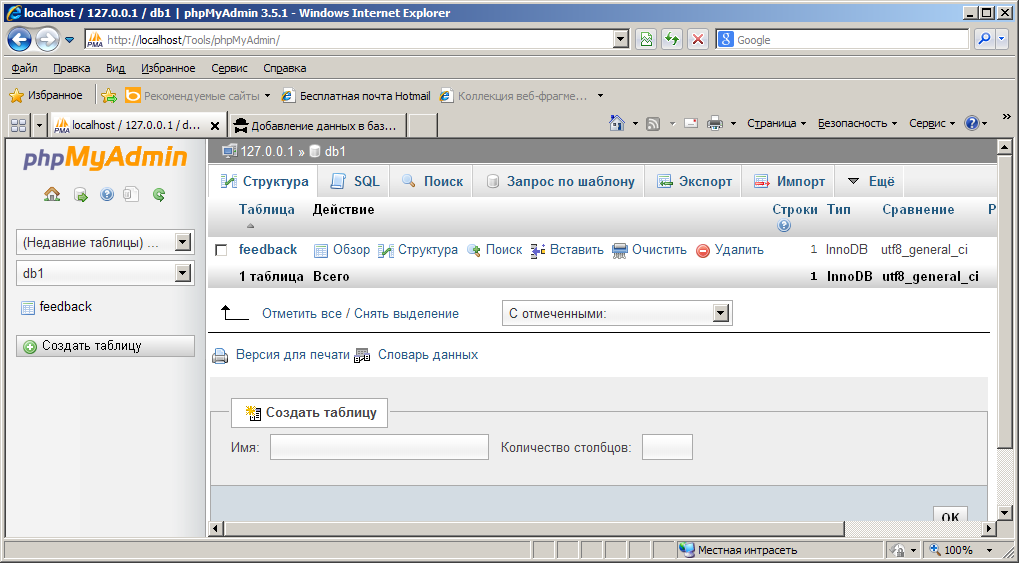This screenshot has height=563, width=1019.
Task: Click the Refresh page icon
Action: [x=672, y=40]
